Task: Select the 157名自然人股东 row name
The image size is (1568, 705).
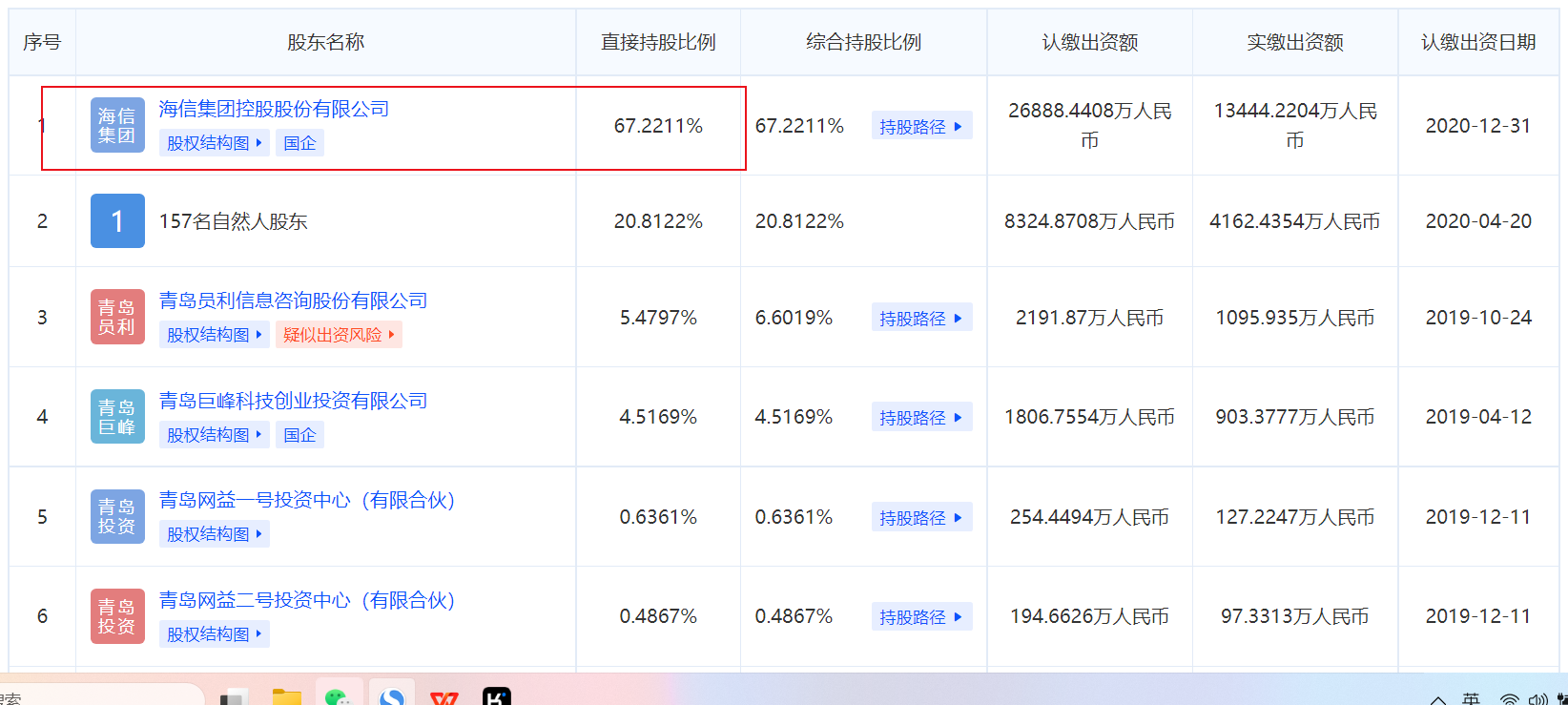Action: point(233,221)
